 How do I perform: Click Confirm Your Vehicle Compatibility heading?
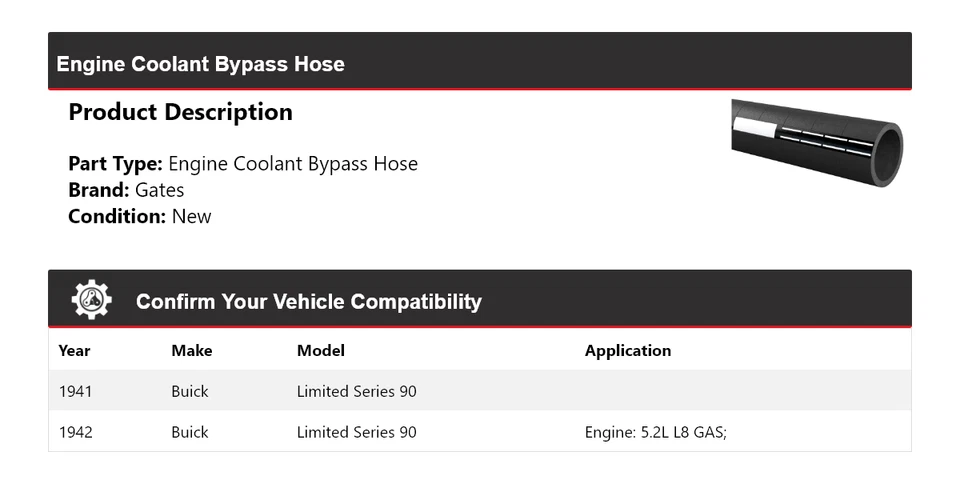coord(308,301)
